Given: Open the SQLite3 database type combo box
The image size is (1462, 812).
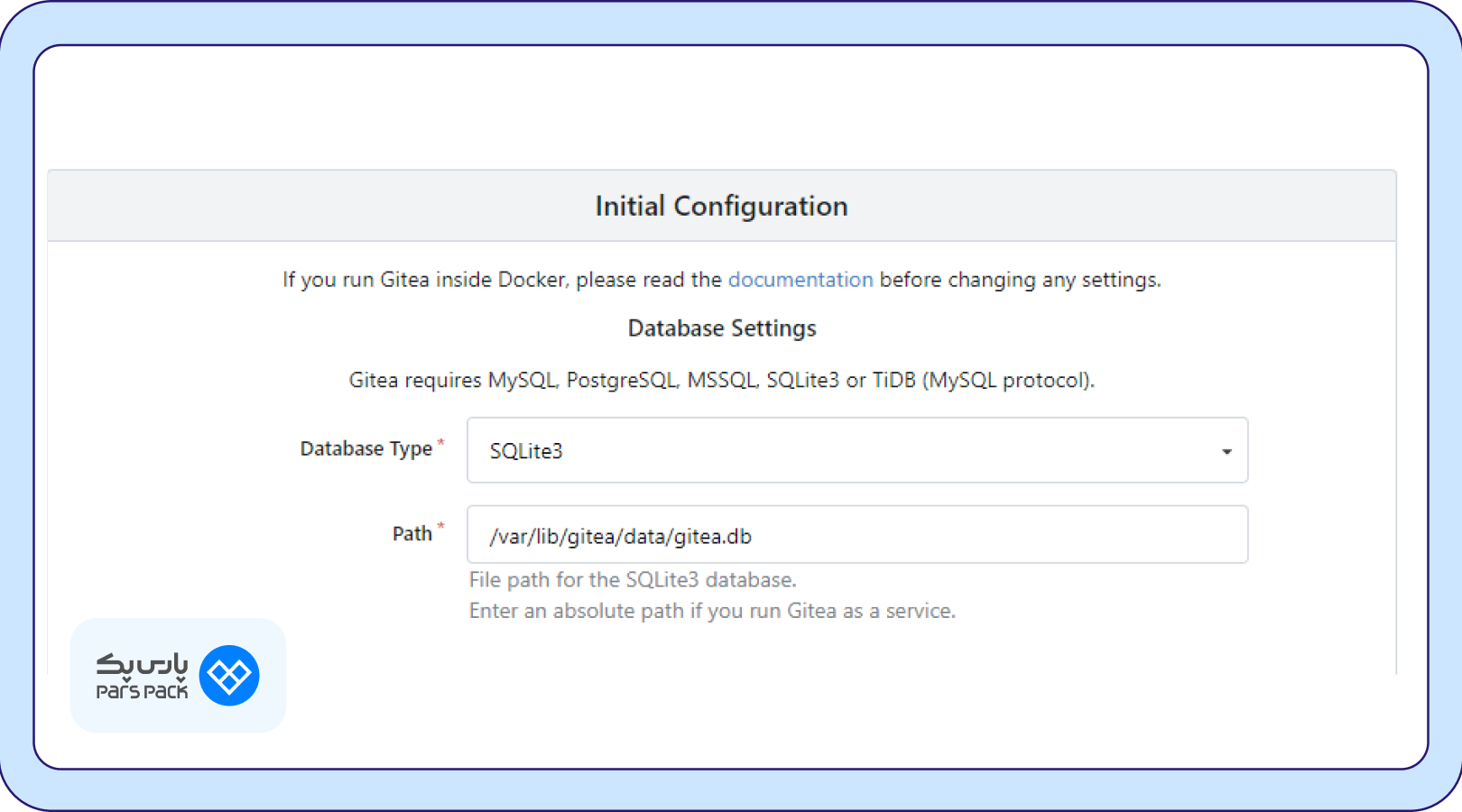Looking at the screenshot, I should pos(856,450).
